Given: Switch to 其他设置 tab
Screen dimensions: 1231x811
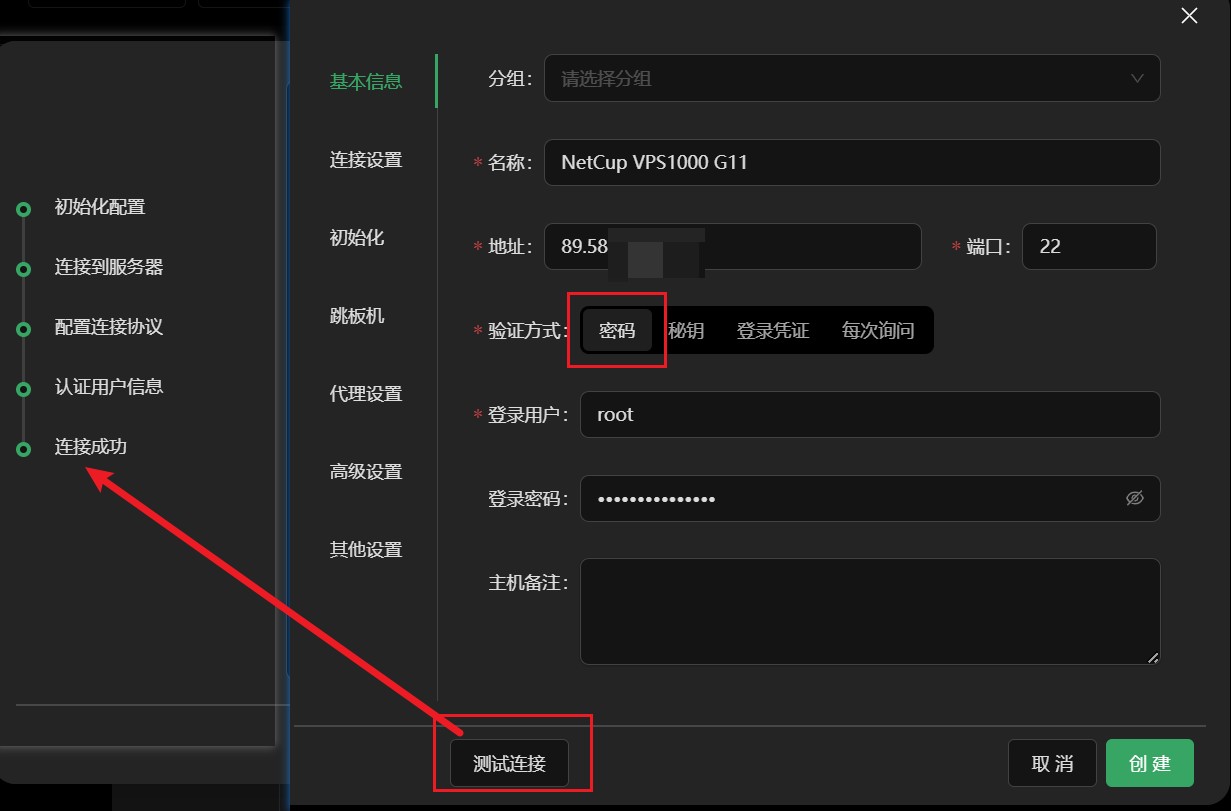Looking at the screenshot, I should 366,549.
